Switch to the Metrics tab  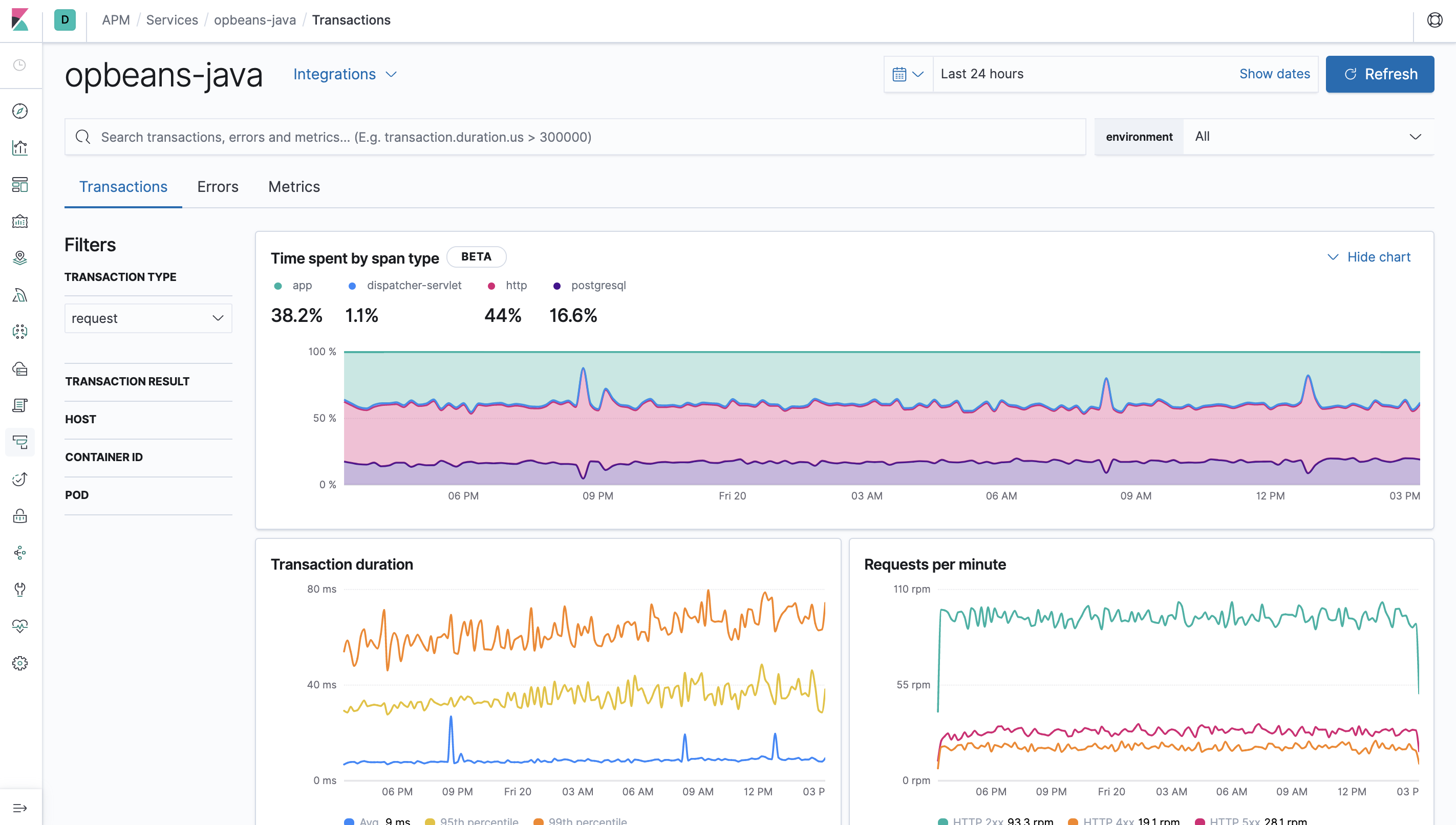[x=293, y=186]
